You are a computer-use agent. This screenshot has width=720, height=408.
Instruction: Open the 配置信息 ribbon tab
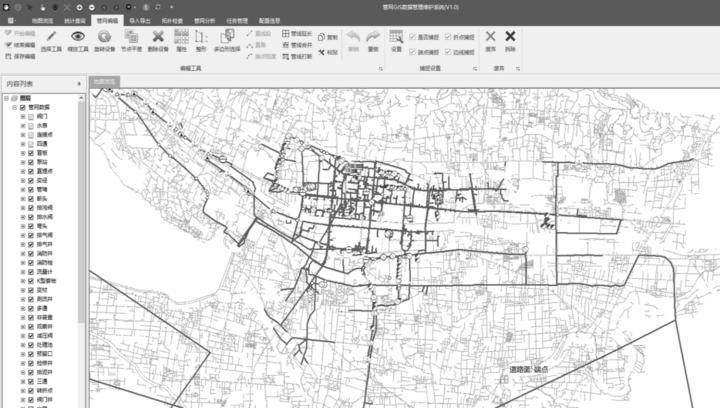pyautogui.click(x=270, y=21)
